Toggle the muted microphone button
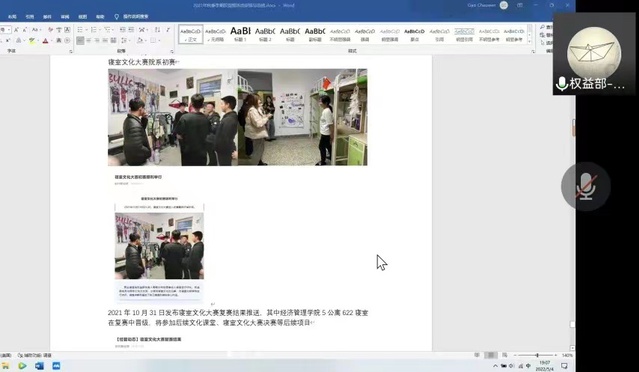 [x=586, y=186]
